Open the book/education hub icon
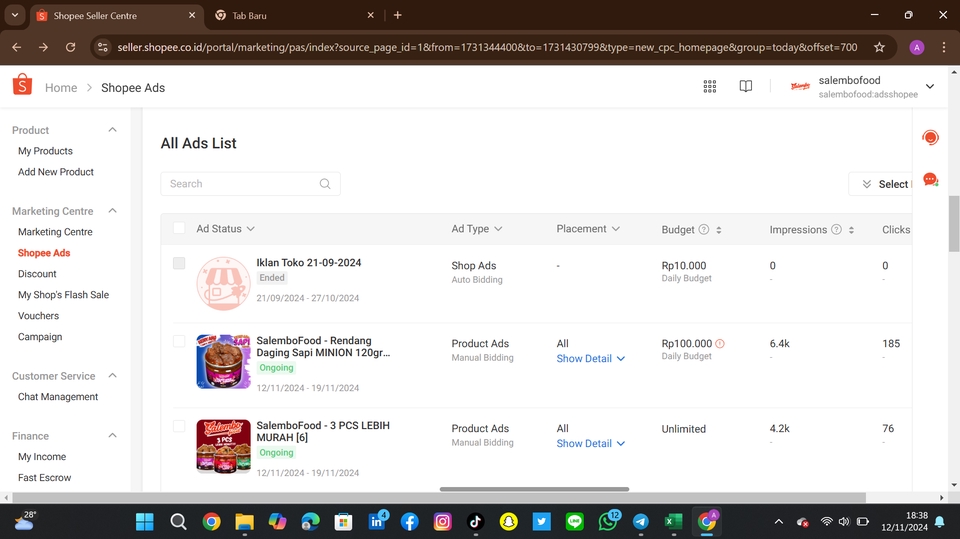This screenshot has height=539, width=960. pyautogui.click(x=746, y=86)
